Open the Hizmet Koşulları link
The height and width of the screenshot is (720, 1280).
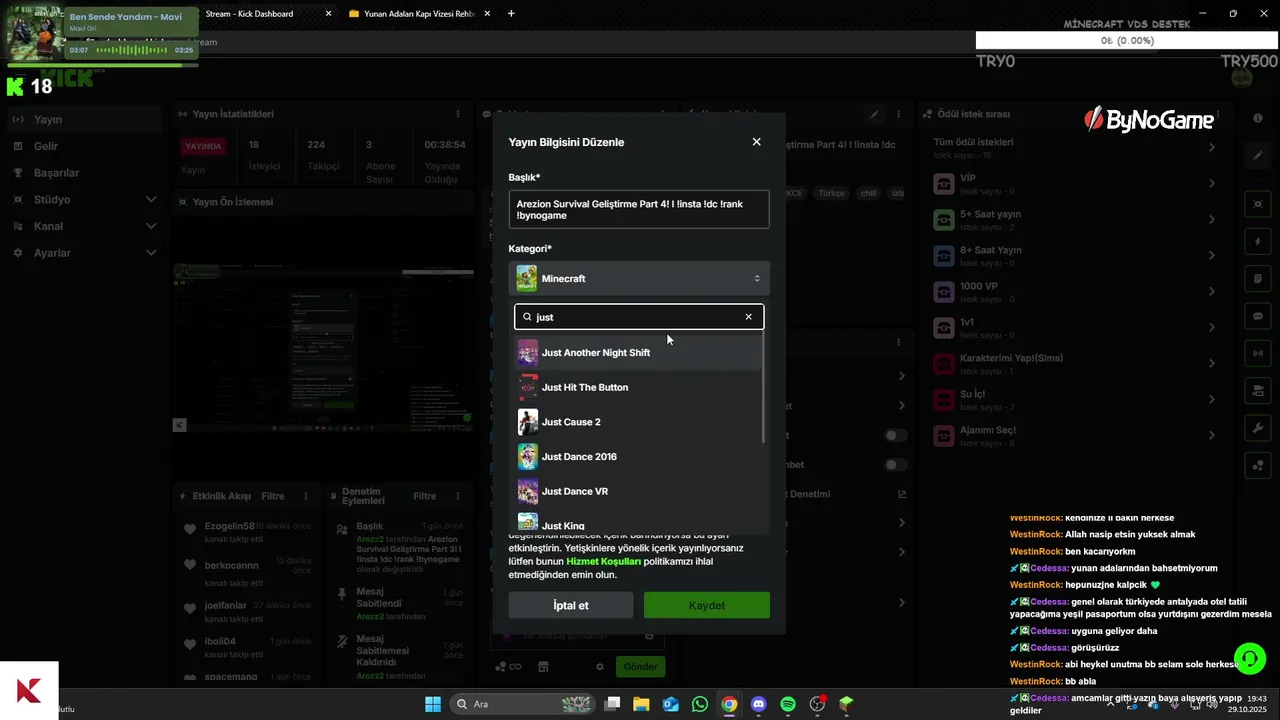point(603,562)
